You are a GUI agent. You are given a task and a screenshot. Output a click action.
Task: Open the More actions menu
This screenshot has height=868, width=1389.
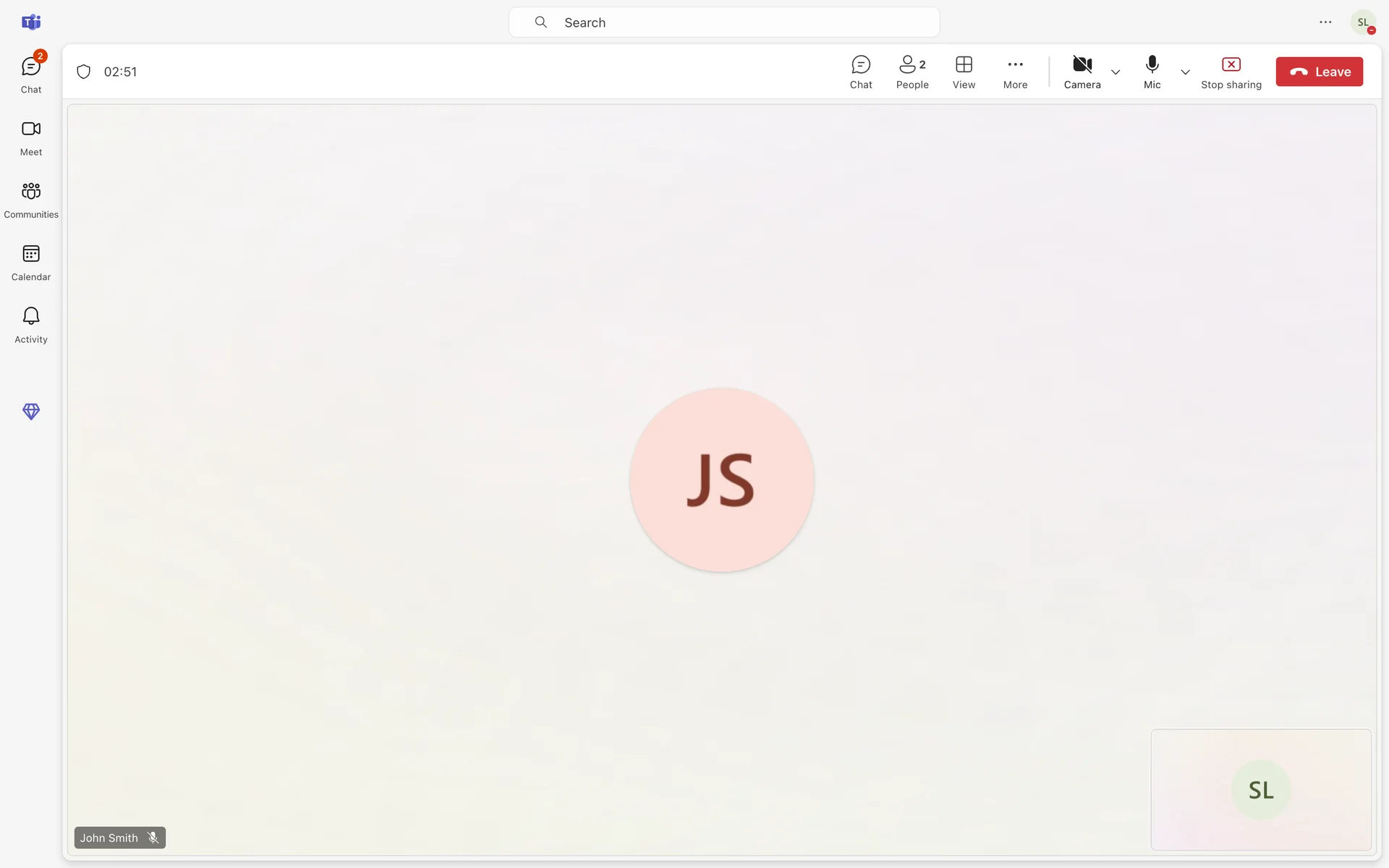1015,72
